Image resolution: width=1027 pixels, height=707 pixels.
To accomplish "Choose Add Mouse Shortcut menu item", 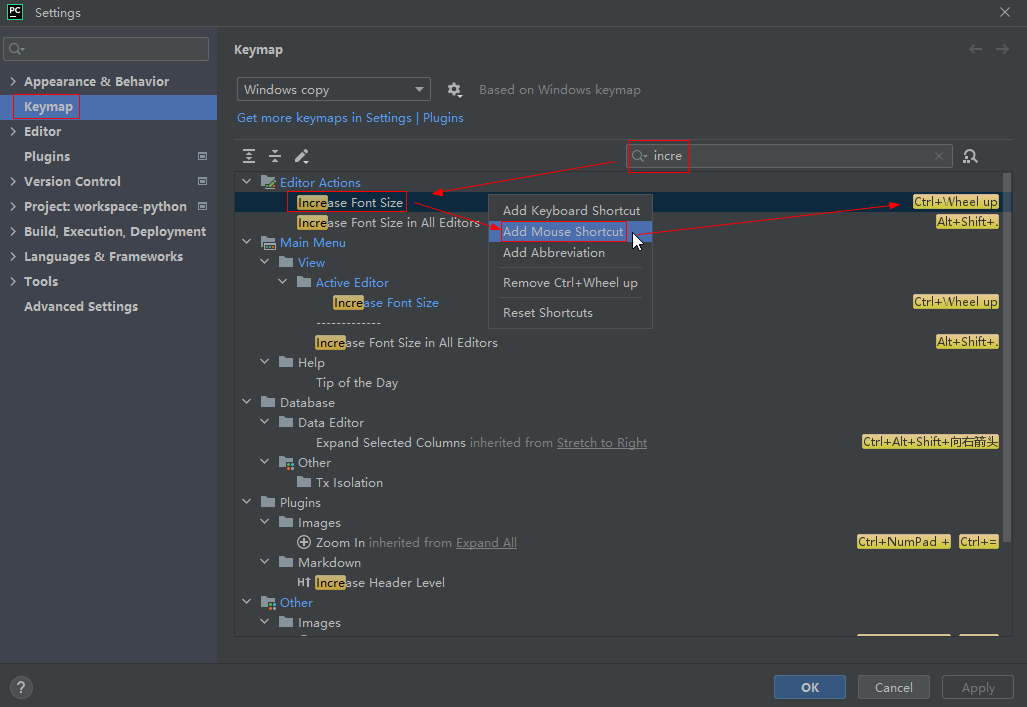I will click(570, 231).
